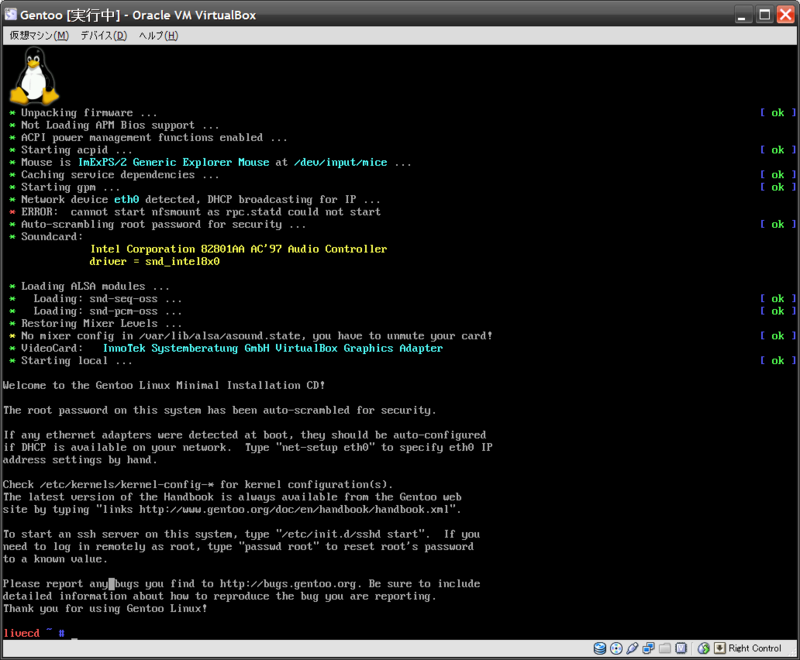Click the eth0 device name in the Network device line
The height and width of the screenshot is (660, 800).
[x=127, y=199]
